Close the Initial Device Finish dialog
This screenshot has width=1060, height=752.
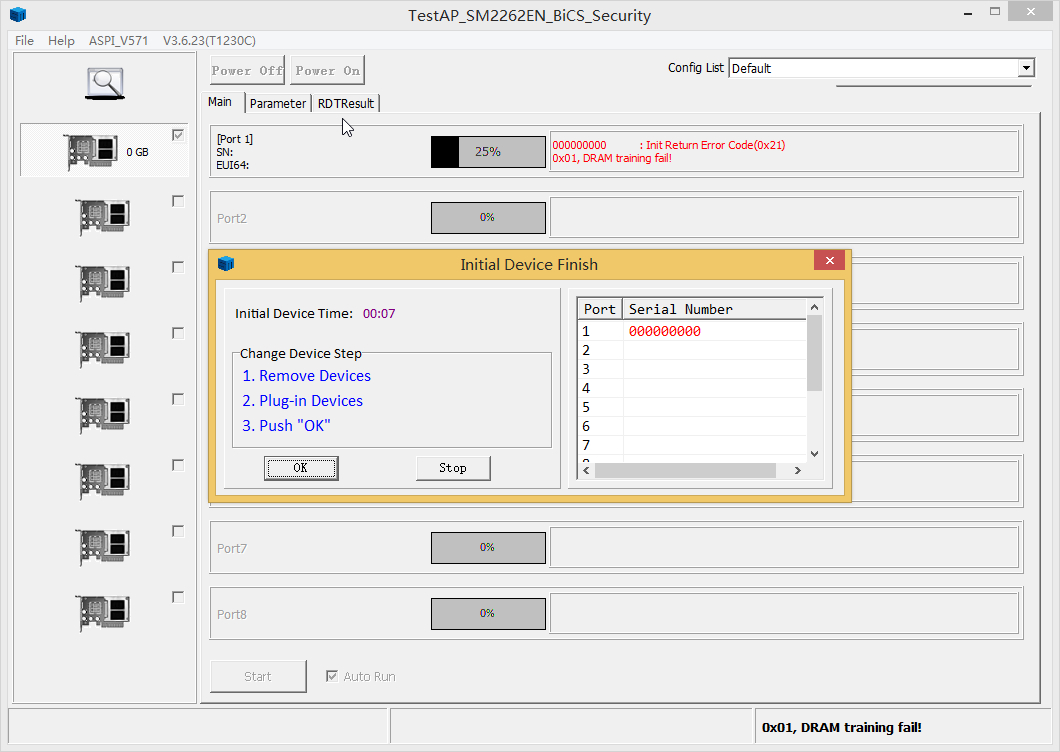[x=829, y=261]
